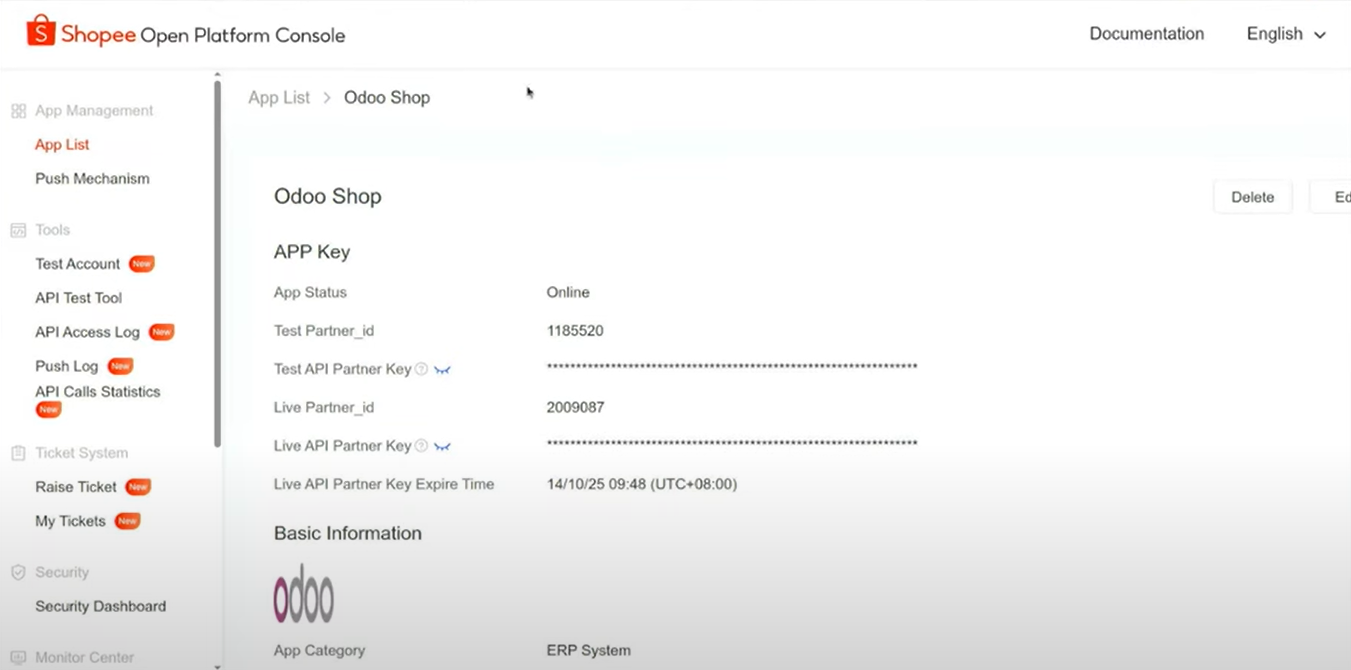The height and width of the screenshot is (670, 1351).
Task: Reveal the Live API Partner Key with the eye icon
Action: [x=442, y=447]
